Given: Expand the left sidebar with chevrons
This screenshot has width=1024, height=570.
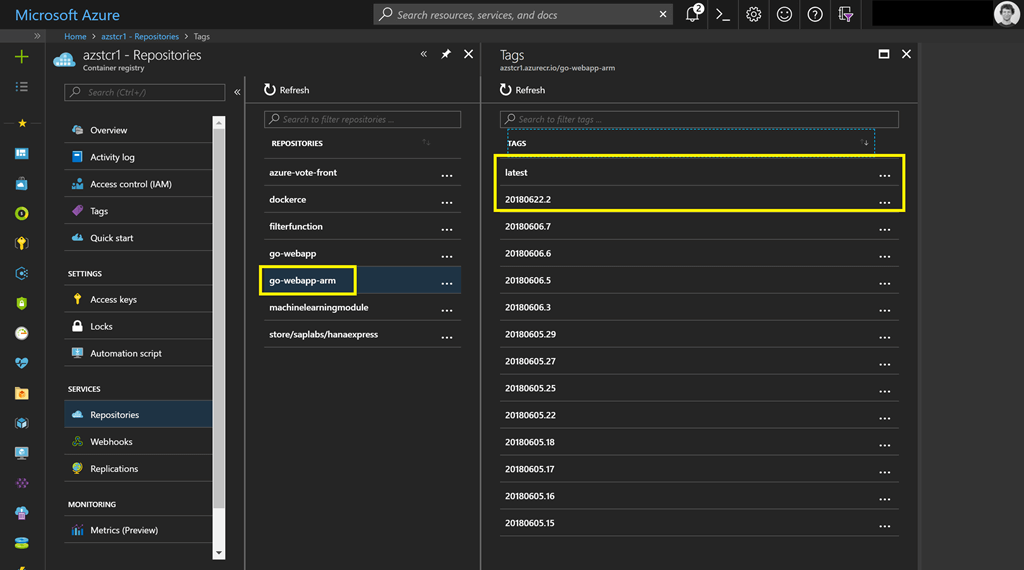Looking at the screenshot, I should 37,36.
